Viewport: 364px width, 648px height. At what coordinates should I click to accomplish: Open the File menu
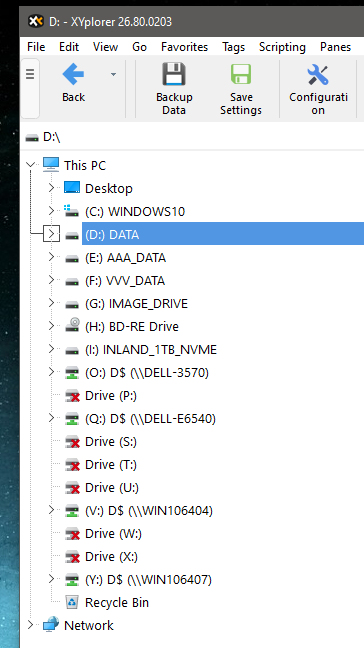(36, 47)
